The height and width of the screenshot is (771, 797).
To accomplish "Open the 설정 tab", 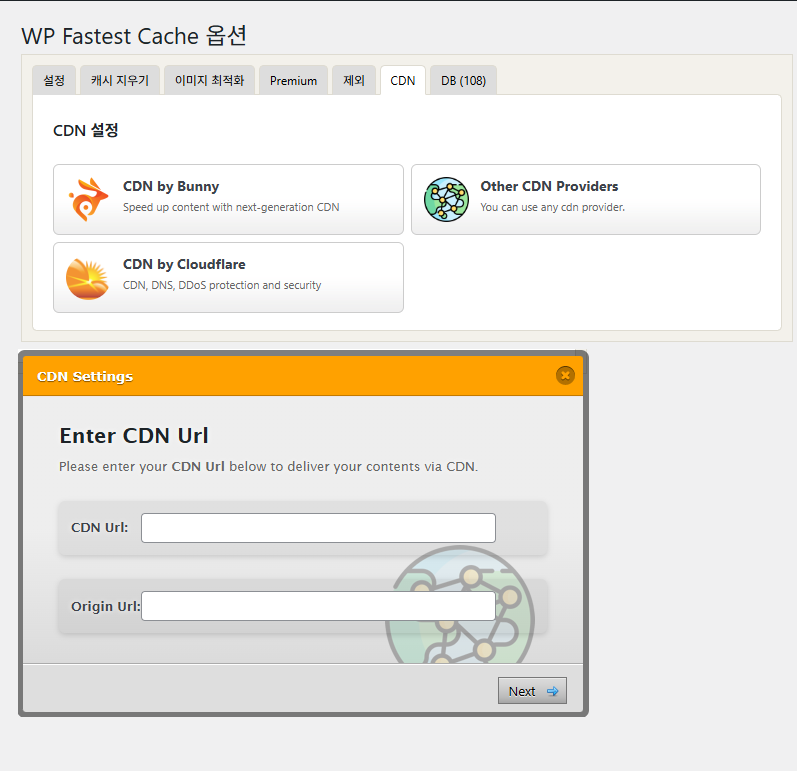I will coord(54,81).
